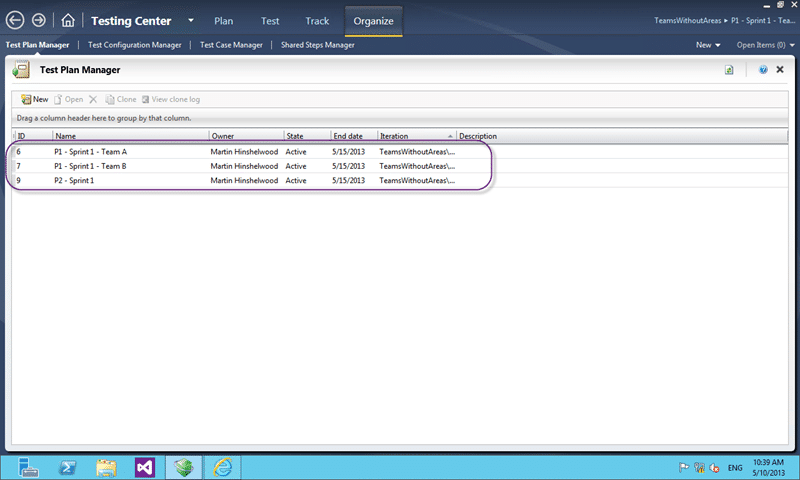800x480 pixels.
Task: Select plan 'P1 - Sprint 1 - Team A'
Action: tap(90, 151)
